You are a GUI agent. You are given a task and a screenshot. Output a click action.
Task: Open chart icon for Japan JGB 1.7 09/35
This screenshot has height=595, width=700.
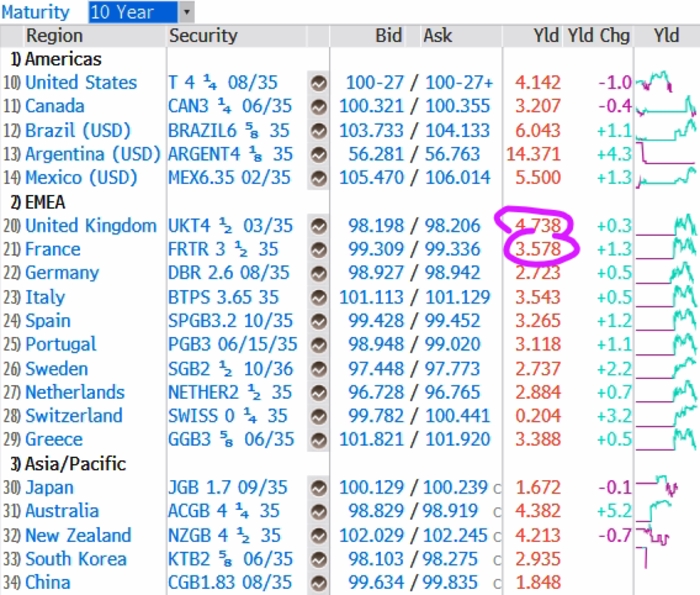coord(319,488)
